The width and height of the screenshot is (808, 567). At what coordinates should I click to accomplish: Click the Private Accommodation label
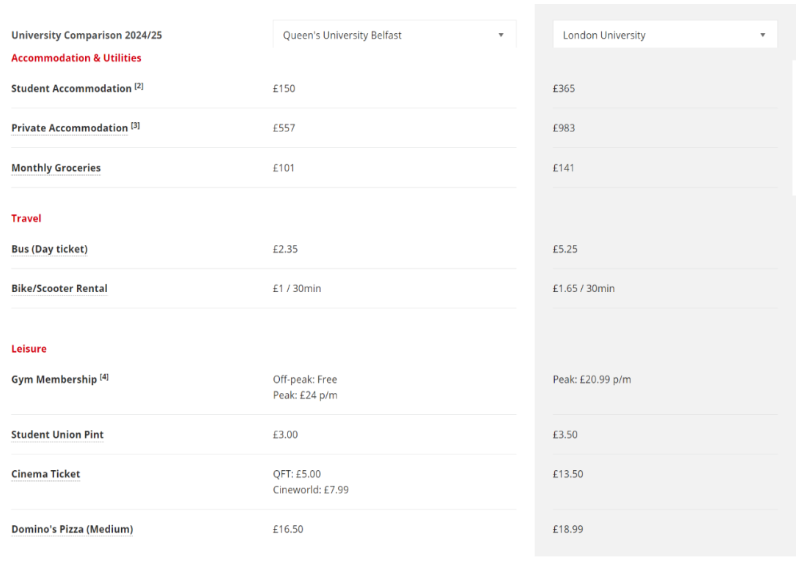coord(70,128)
